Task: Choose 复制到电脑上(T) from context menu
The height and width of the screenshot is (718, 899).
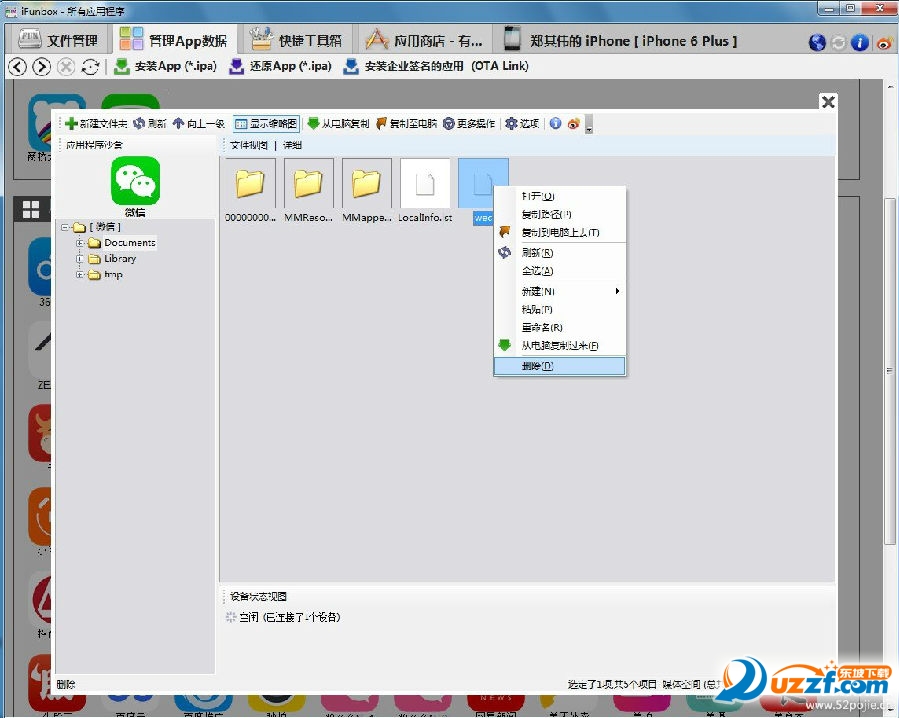Action: [x=560, y=232]
